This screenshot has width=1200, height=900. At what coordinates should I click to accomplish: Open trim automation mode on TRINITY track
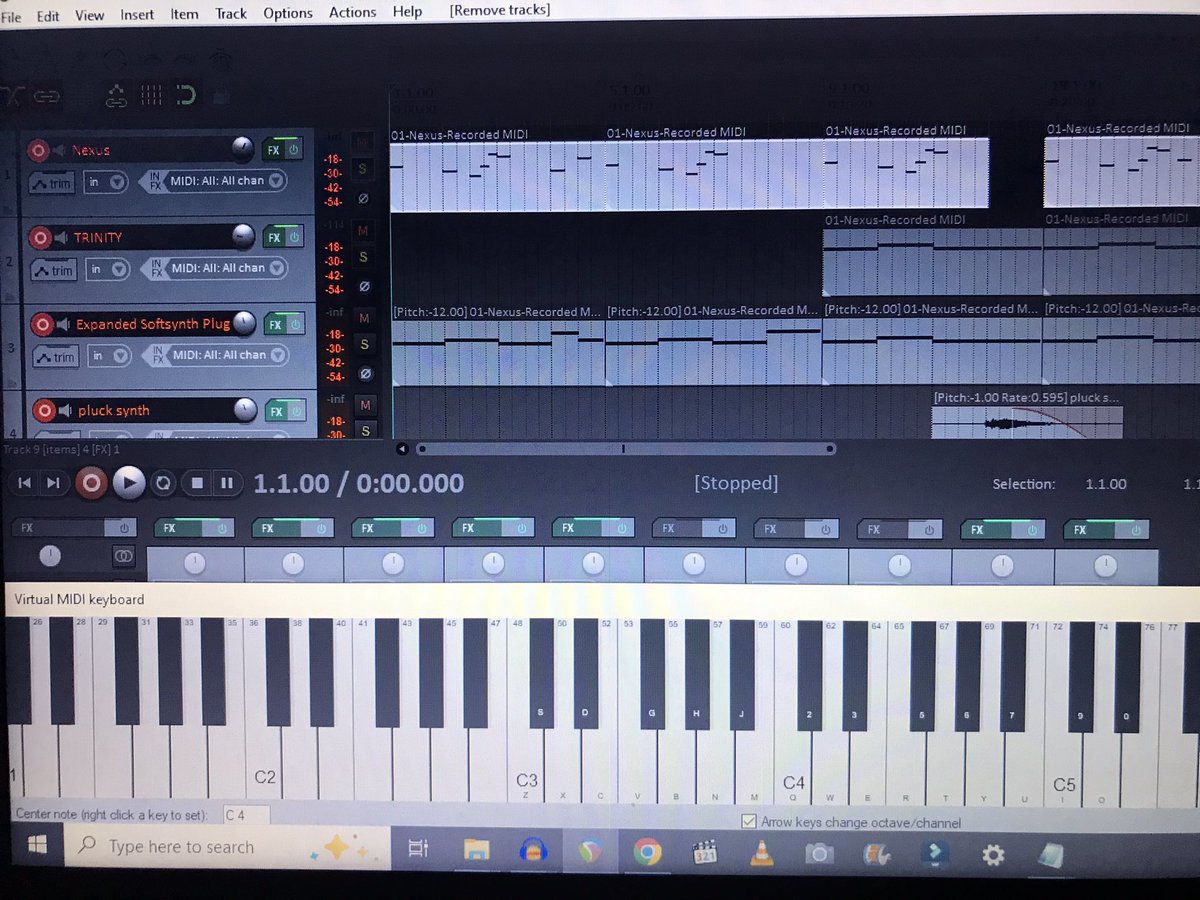click(x=54, y=270)
